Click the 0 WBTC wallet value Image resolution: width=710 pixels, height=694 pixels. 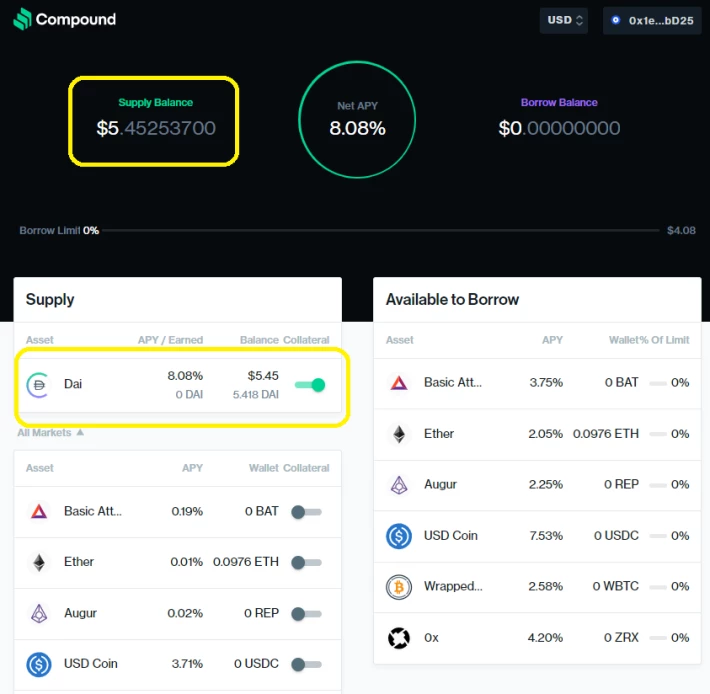pyautogui.click(x=616, y=586)
